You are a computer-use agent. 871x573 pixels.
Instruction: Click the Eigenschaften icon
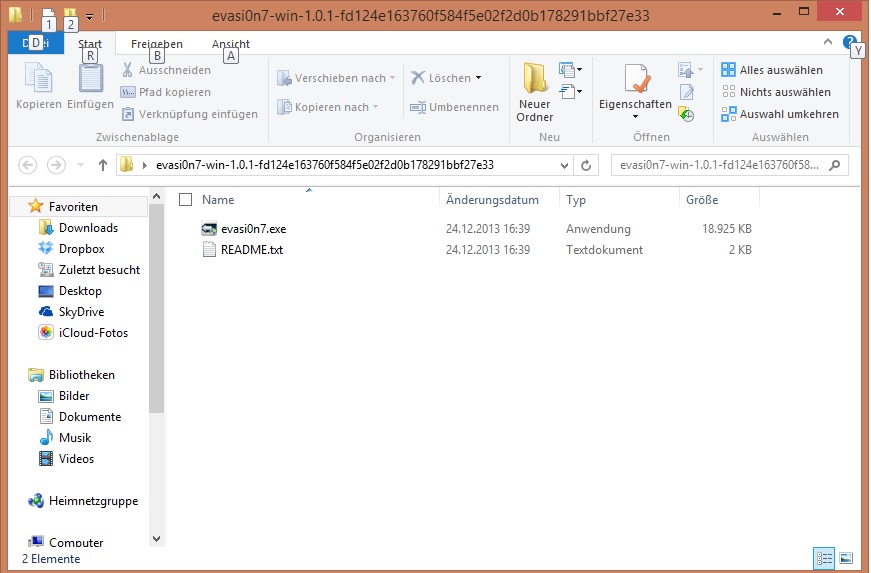coord(635,79)
